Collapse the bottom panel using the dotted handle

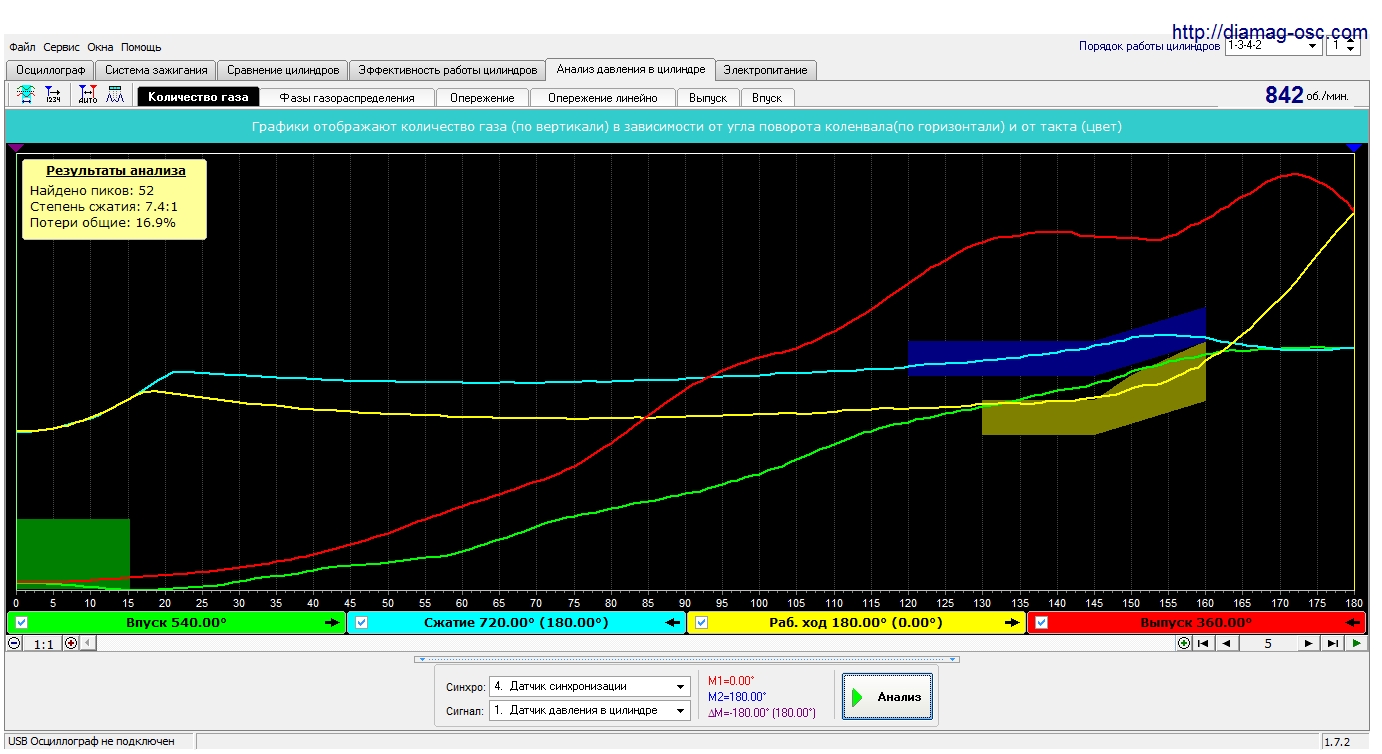(x=687, y=659)
